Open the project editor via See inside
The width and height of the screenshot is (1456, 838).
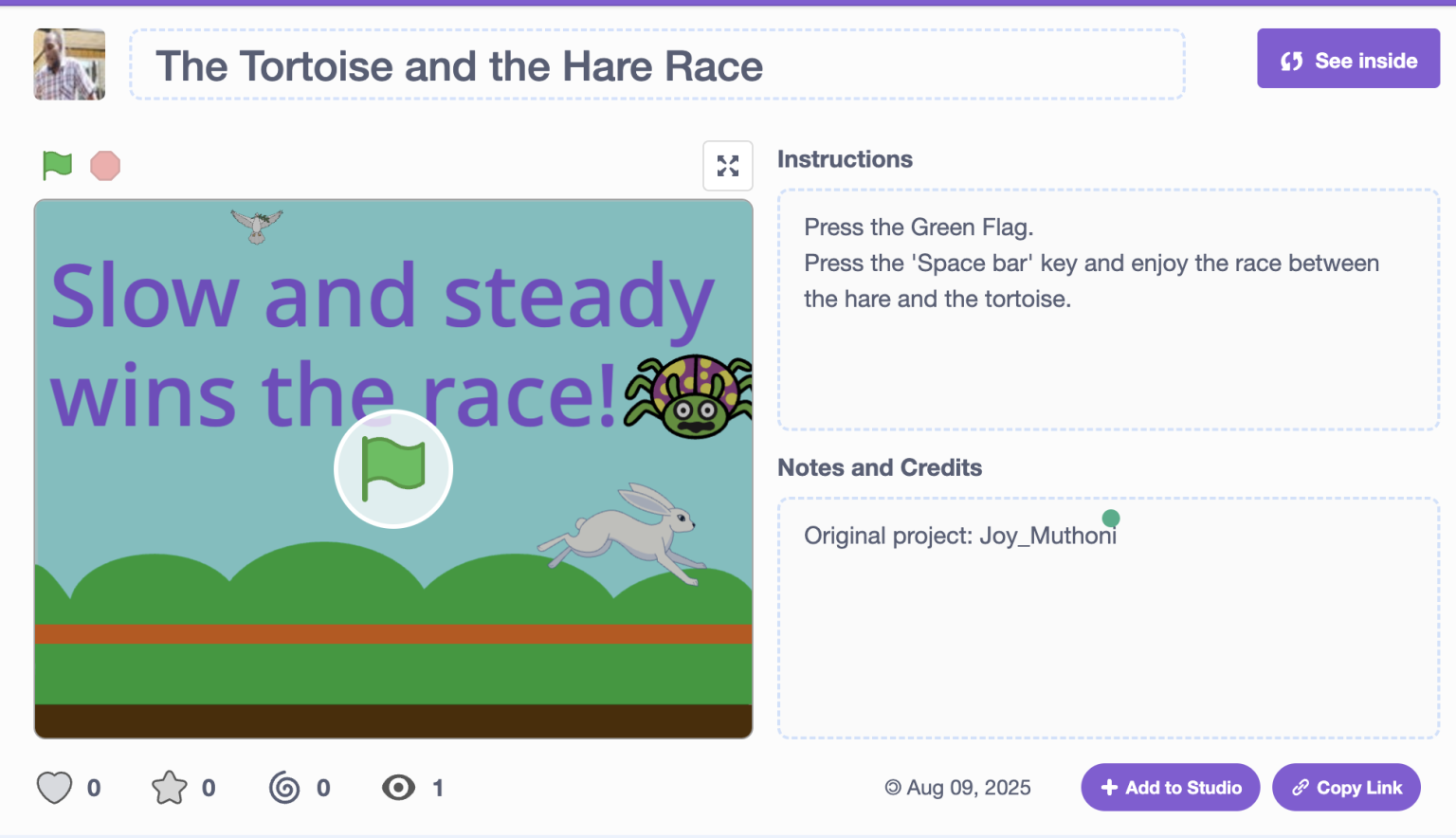(1348, 59)
